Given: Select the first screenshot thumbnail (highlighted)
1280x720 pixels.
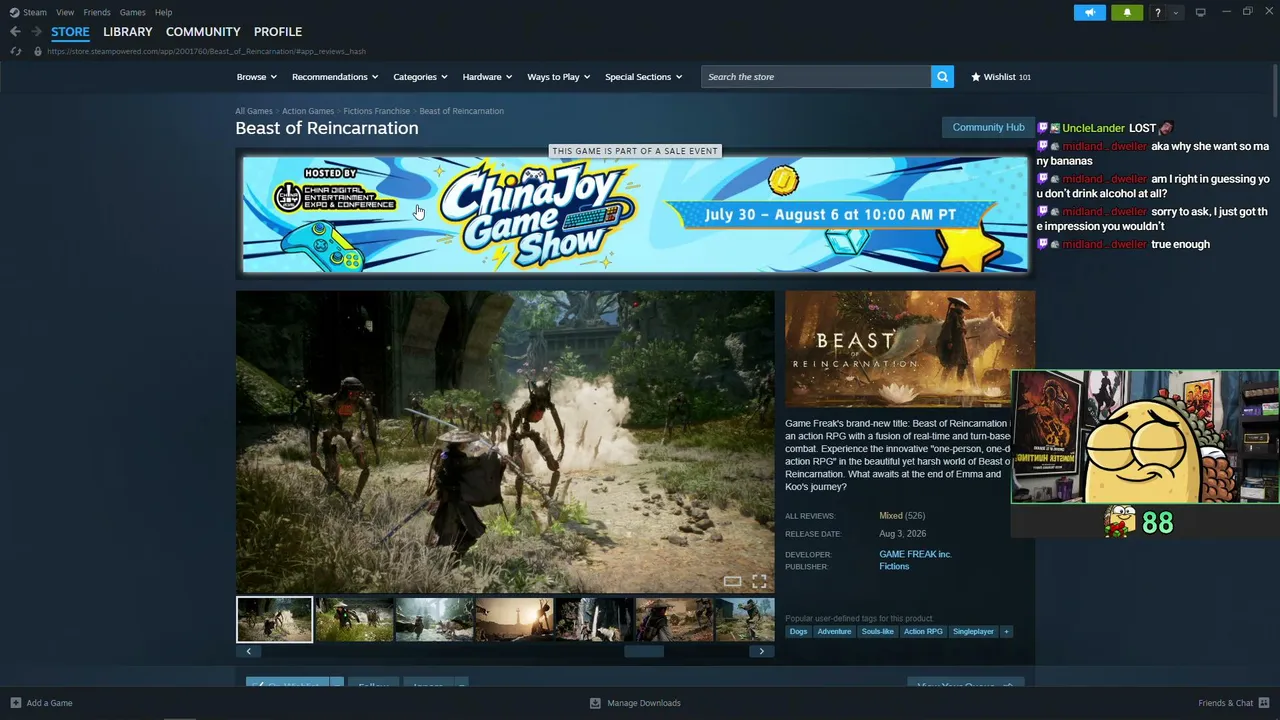Looking at the screenshot, I should 274,619.
